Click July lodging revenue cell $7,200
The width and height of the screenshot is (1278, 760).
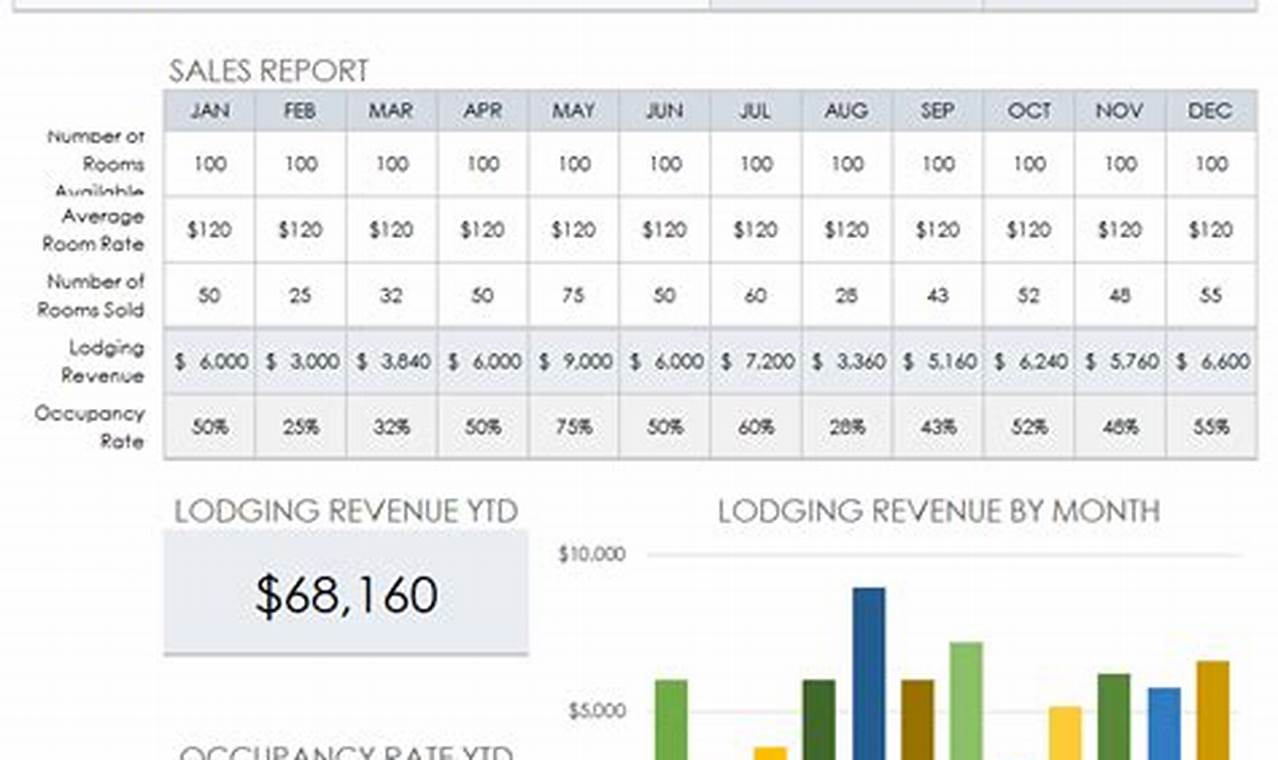click(x=755, y=362)
